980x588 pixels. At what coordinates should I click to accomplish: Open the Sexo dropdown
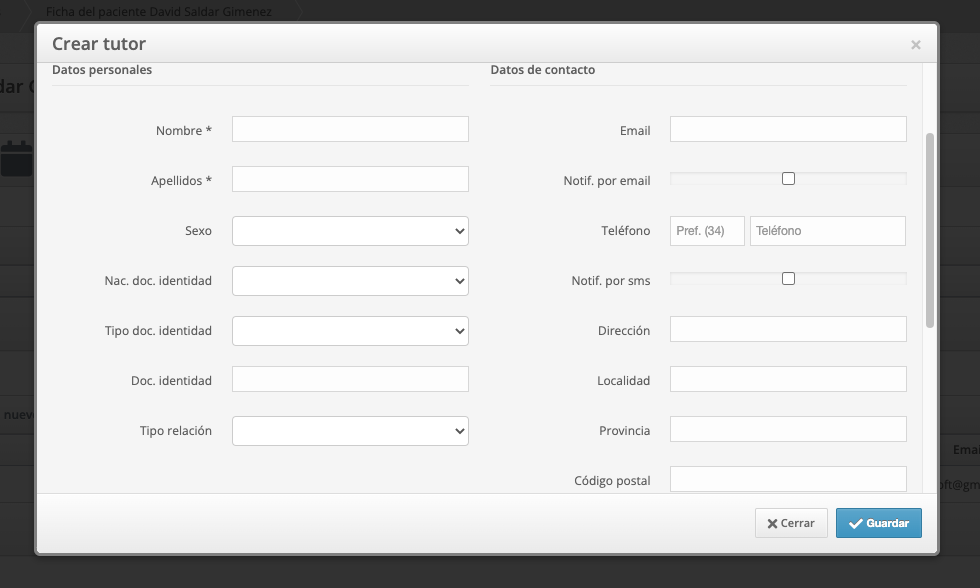tap(350, 231)
